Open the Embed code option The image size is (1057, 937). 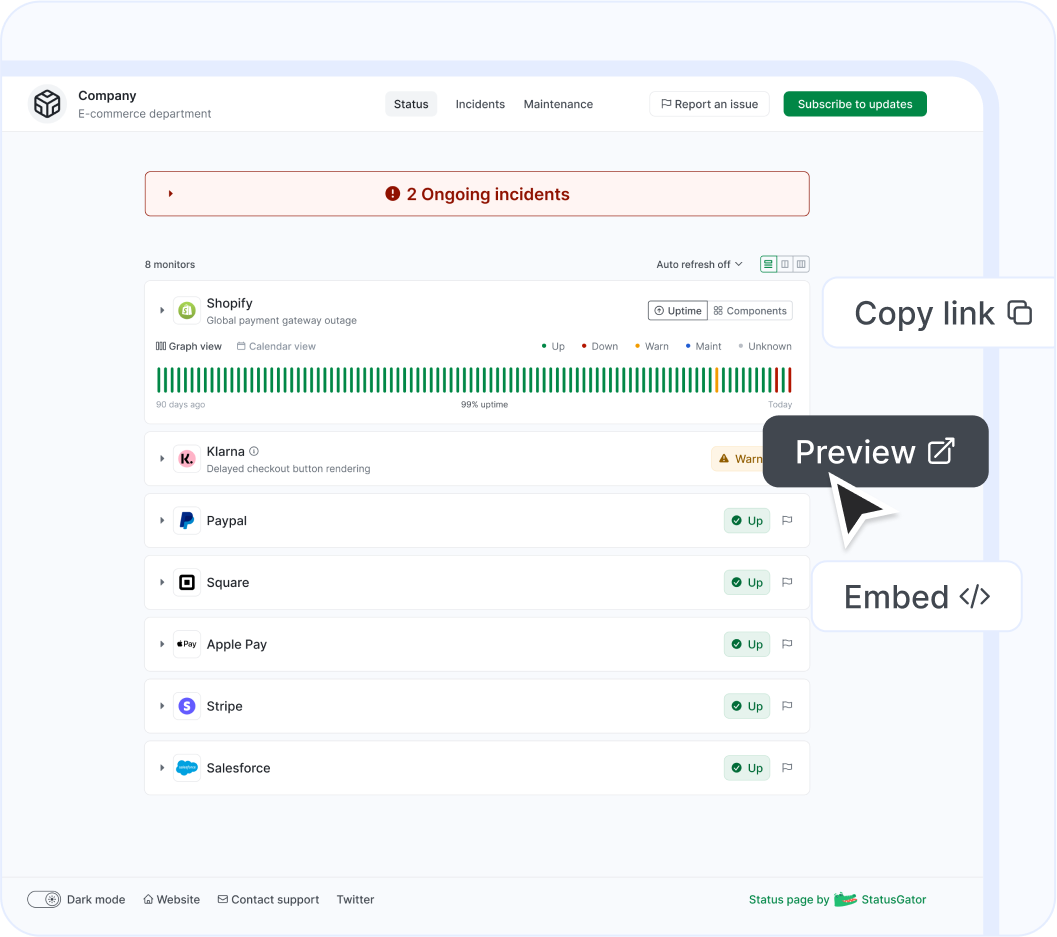(x=915, y=596)
